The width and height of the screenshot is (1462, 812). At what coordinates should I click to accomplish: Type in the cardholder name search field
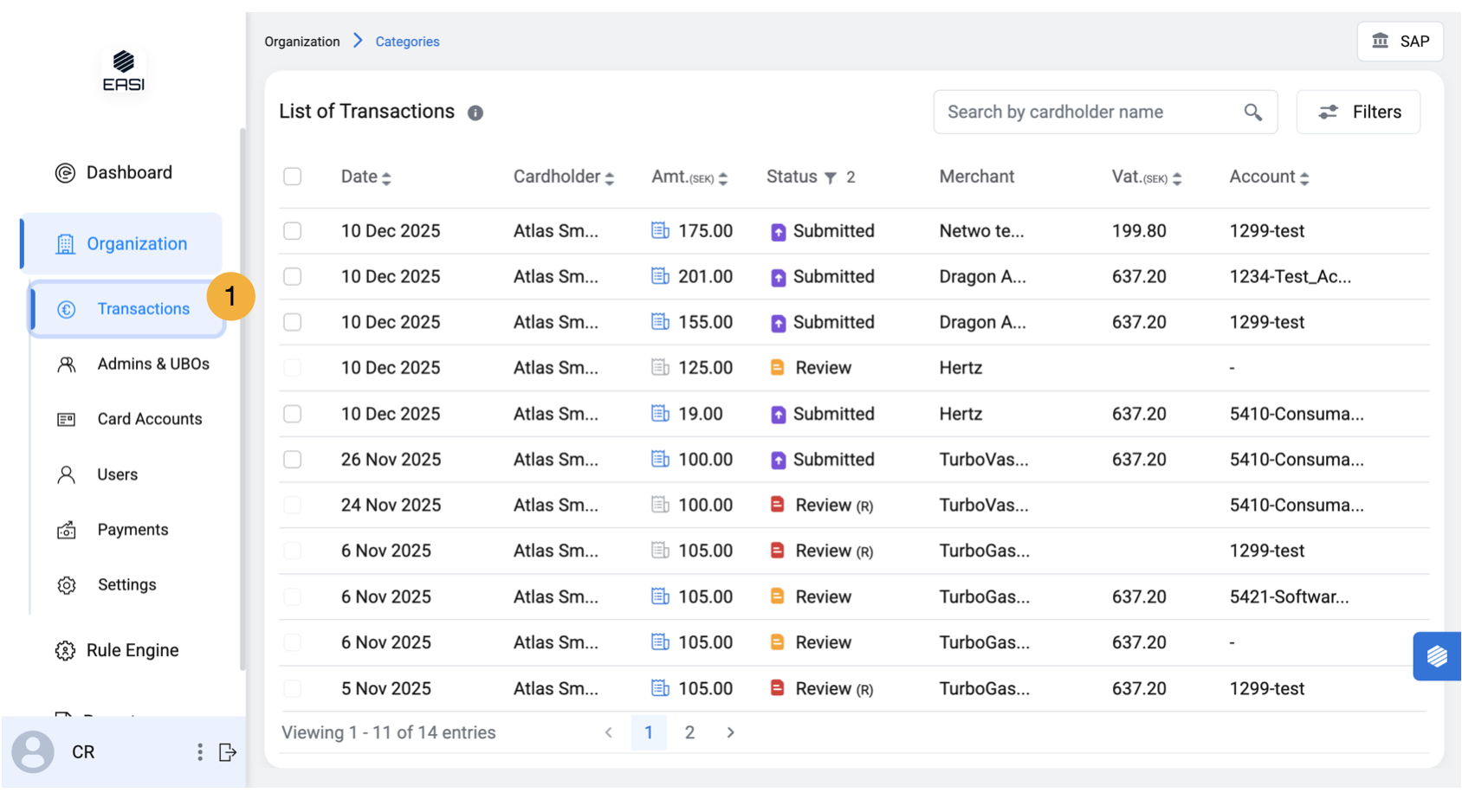click(x=1087, y=113)
